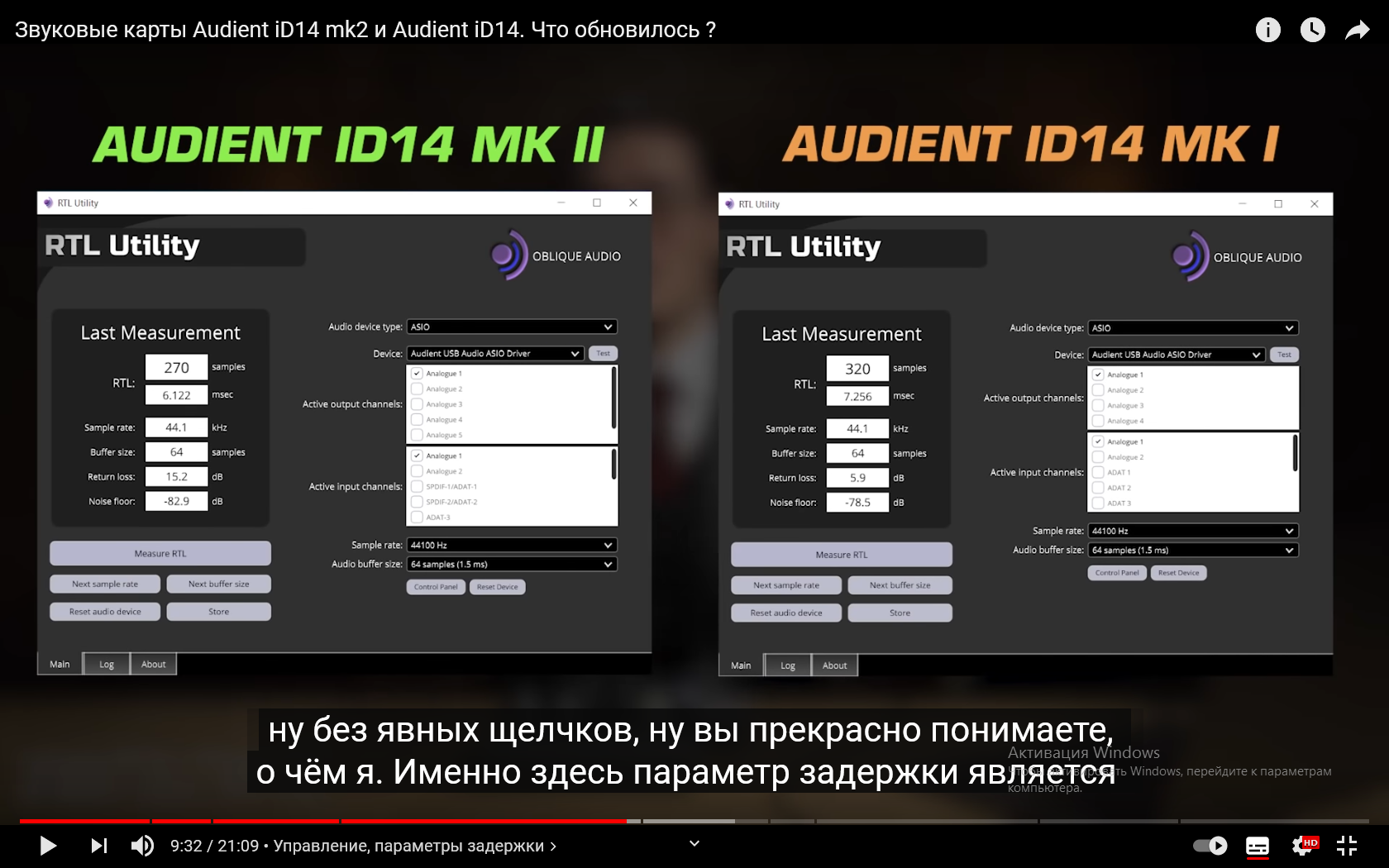
Task: Check output Analogue 3 in MK II window
Action: coord(418,404)
